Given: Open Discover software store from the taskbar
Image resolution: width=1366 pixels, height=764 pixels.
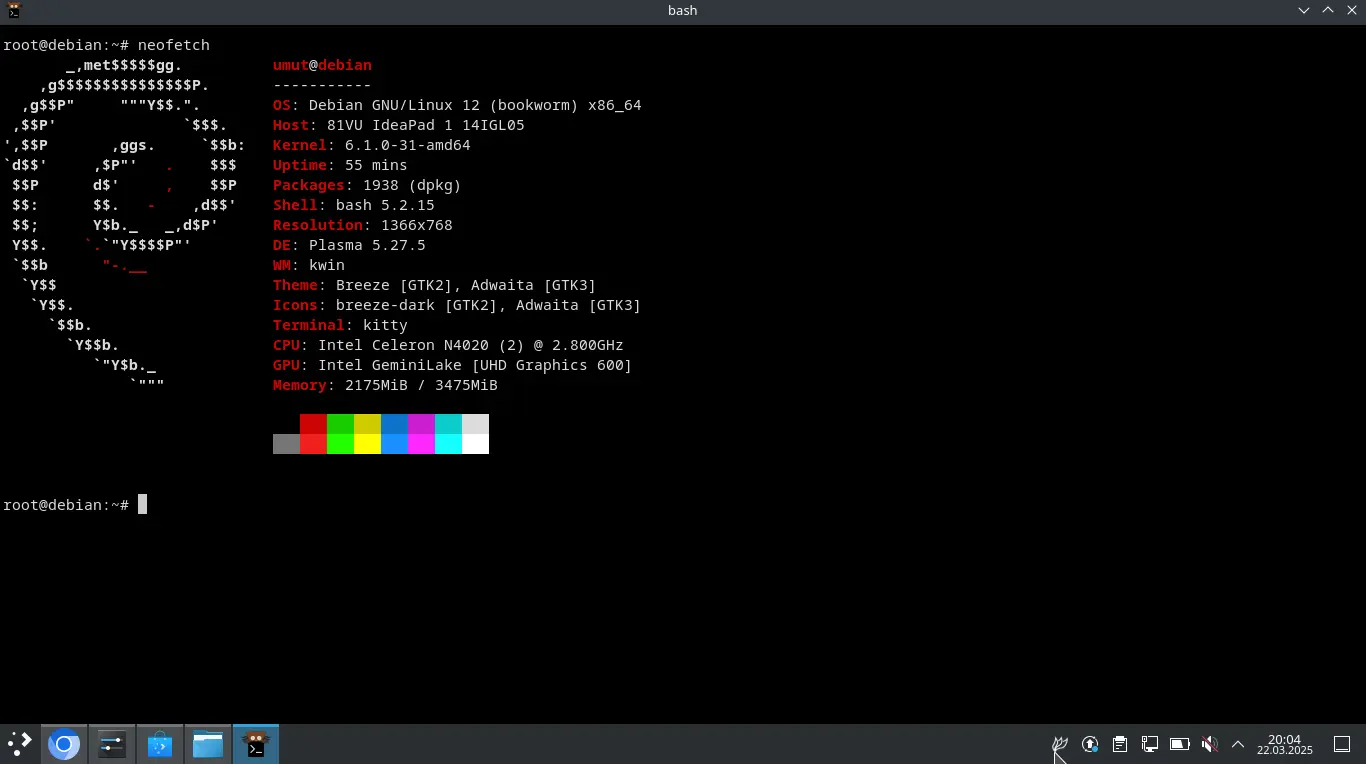Looking at the screenshot, I should [160, 744].
